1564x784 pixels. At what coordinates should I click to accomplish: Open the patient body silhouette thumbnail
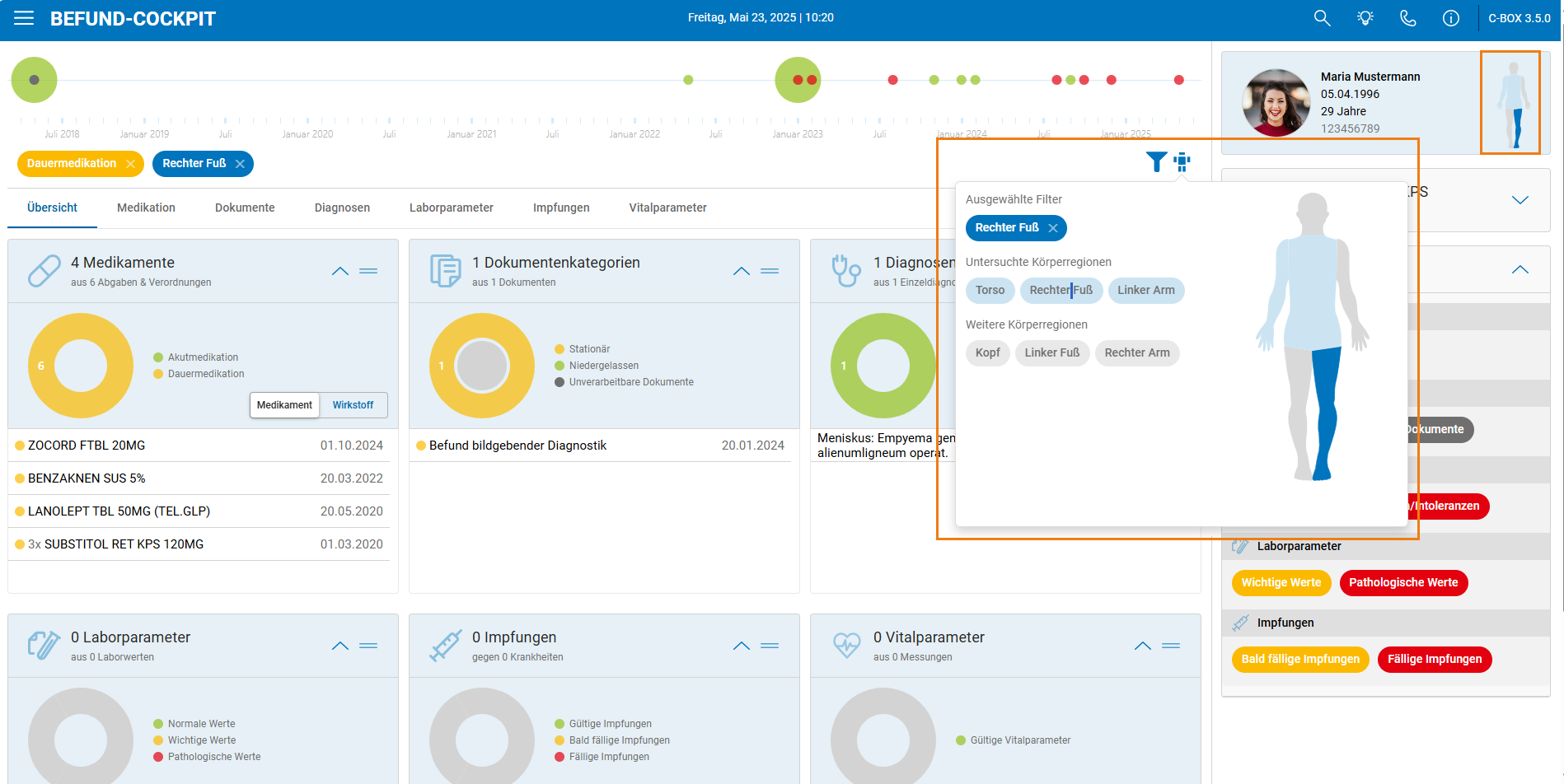[1510, 102]
